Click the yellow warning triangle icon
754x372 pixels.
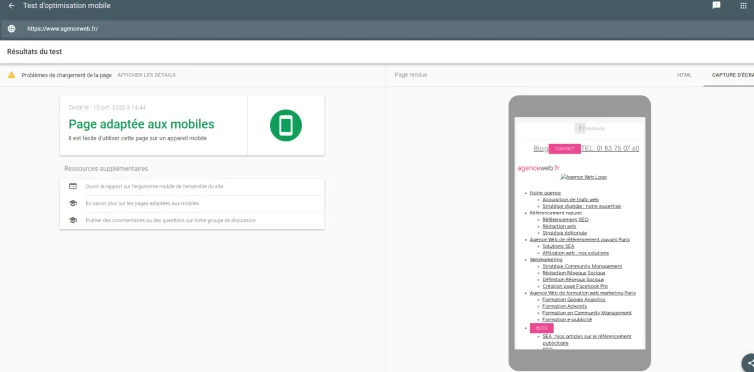(12, 75)
